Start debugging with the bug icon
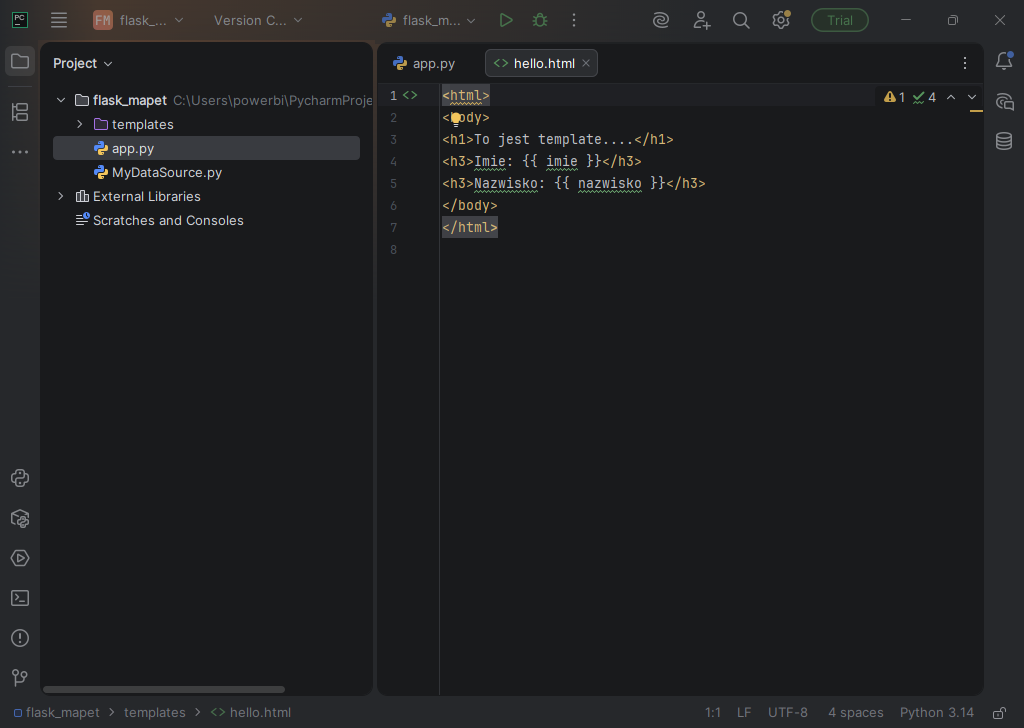This screenshot has width=1024, height=728. click(x=540, y=20)
